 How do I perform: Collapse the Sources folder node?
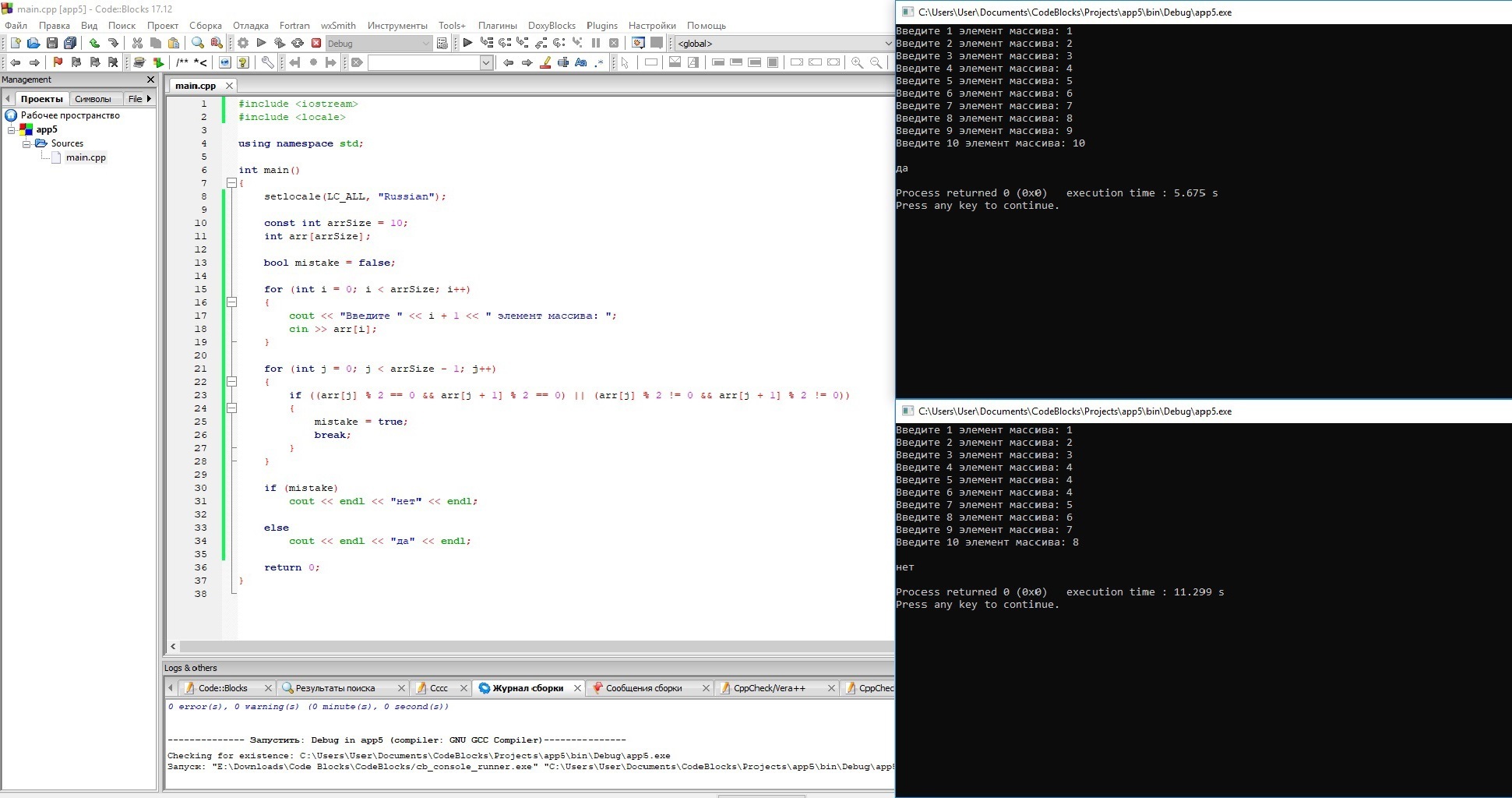point(26,144)
